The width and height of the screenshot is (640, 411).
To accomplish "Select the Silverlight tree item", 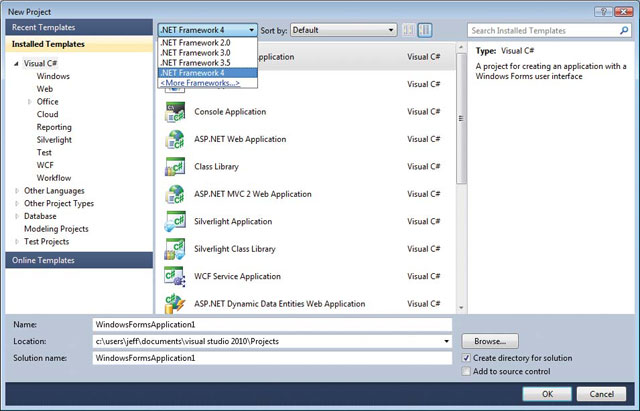I will point(54,140).
